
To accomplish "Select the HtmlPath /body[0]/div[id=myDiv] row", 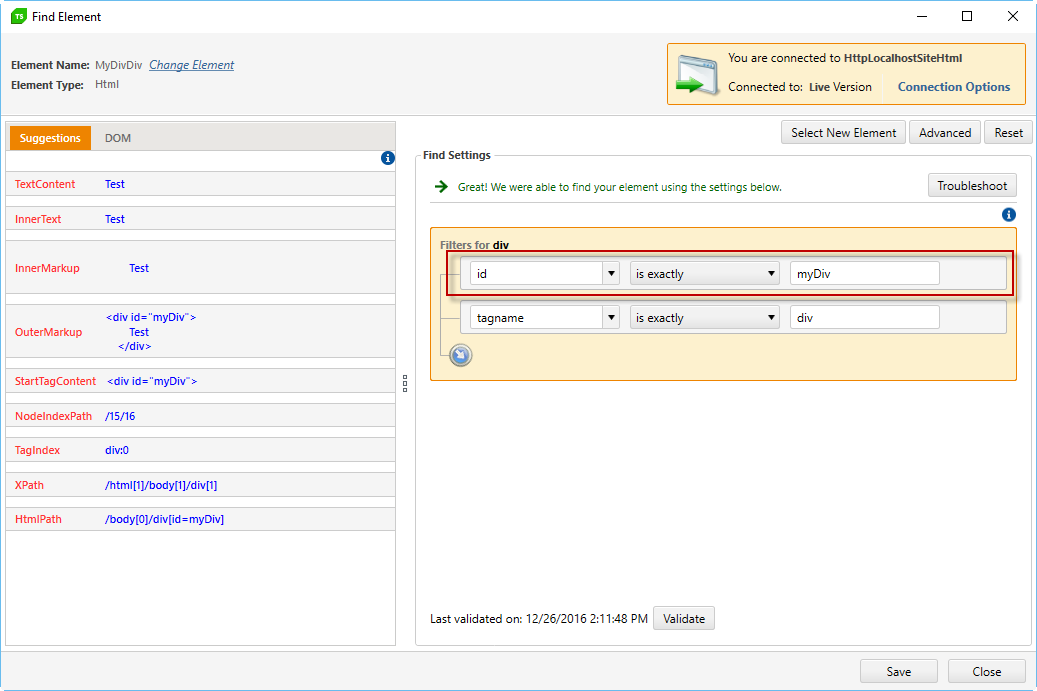I will pyautogui.click(x=200, y=519).
